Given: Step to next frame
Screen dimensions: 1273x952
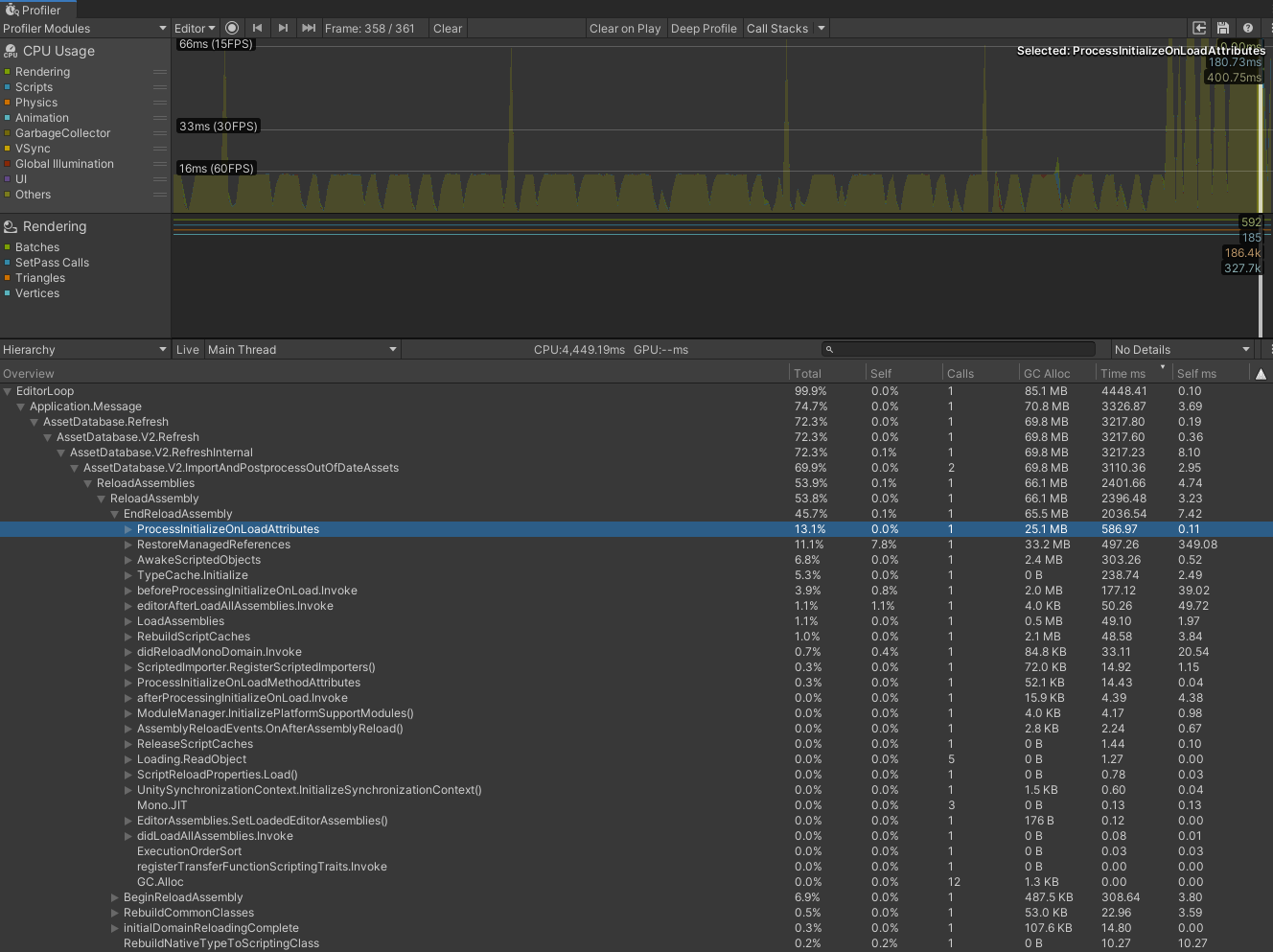Looking at the screenshot, I should click(283, 28).
